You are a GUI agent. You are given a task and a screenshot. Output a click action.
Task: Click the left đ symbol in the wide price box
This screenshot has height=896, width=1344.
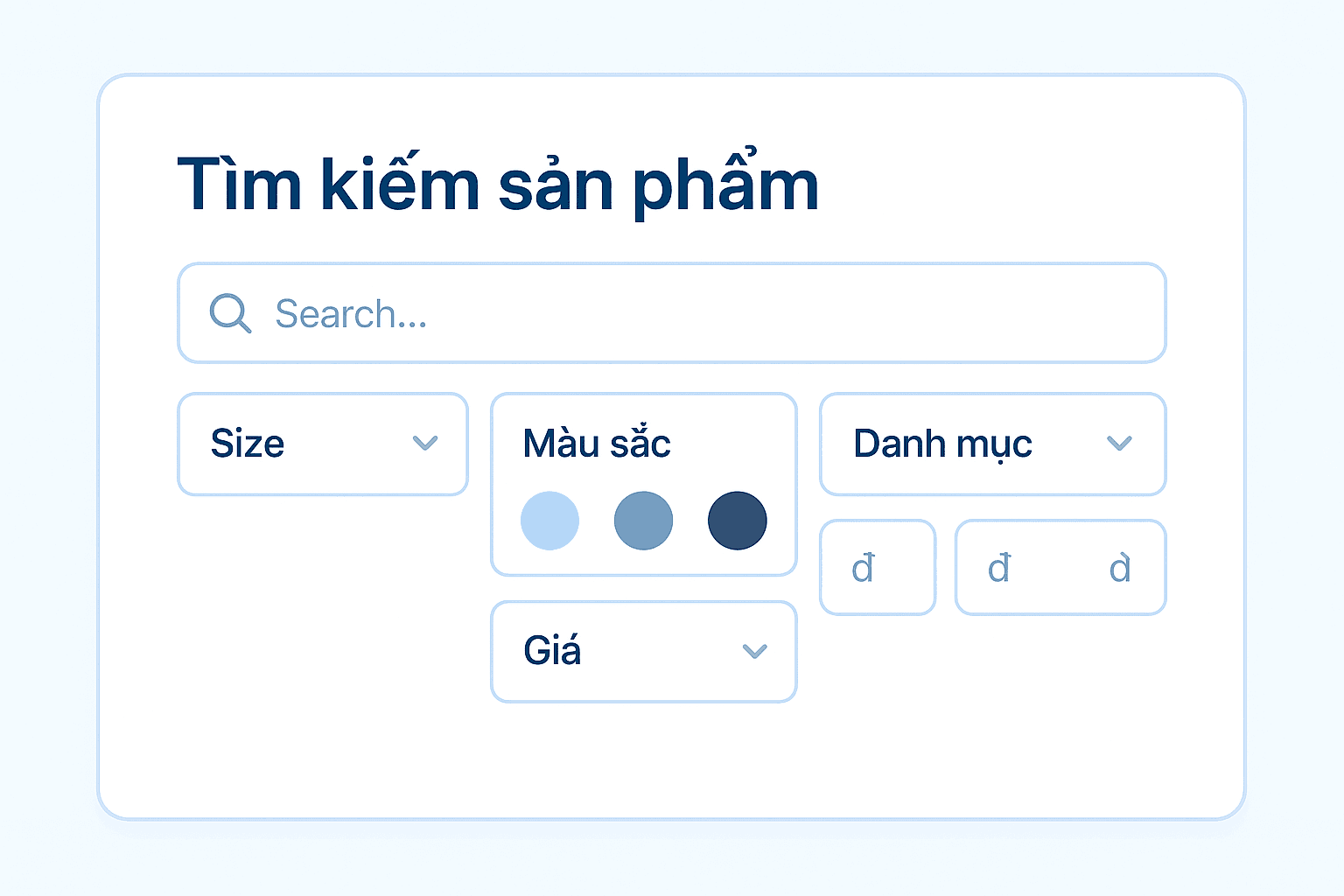(x=999, y=569)
